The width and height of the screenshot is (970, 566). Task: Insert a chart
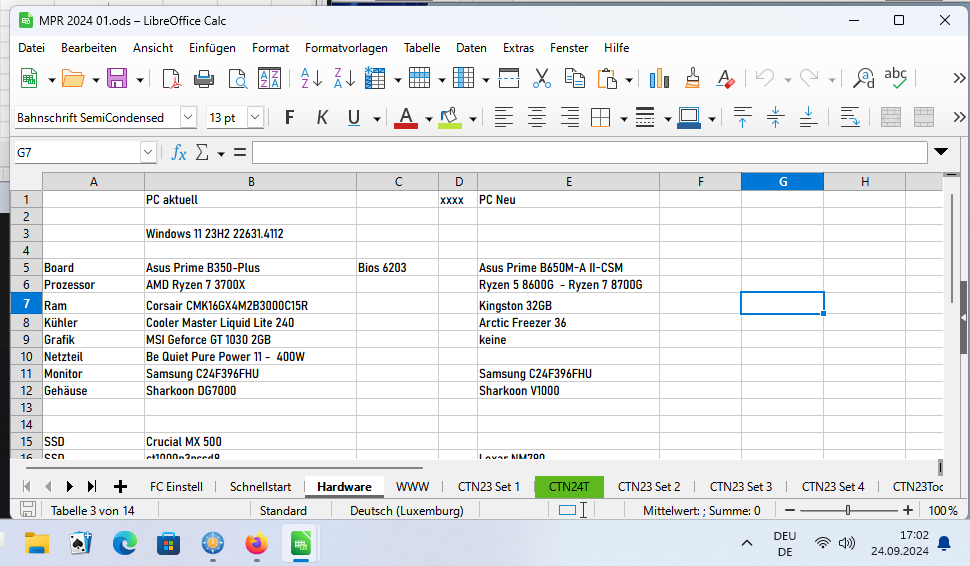pyautogui.click(x=659, y=79)
